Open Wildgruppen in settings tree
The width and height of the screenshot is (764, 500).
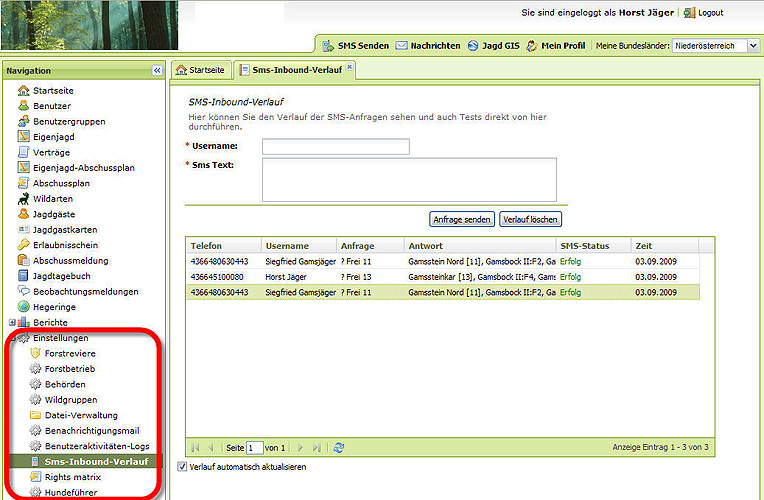click(x=71, y=400)
